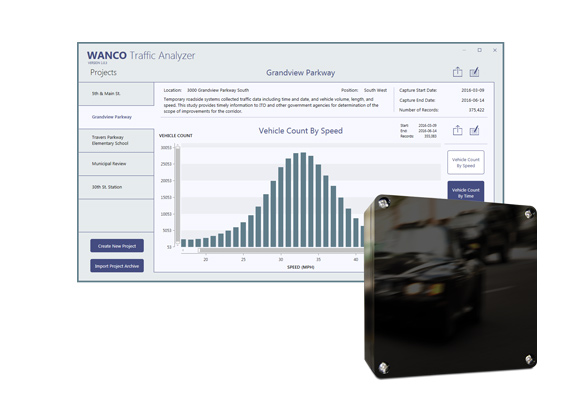
Task: Click the vertical vehicle count axis slider
Action: click(178, 196)
